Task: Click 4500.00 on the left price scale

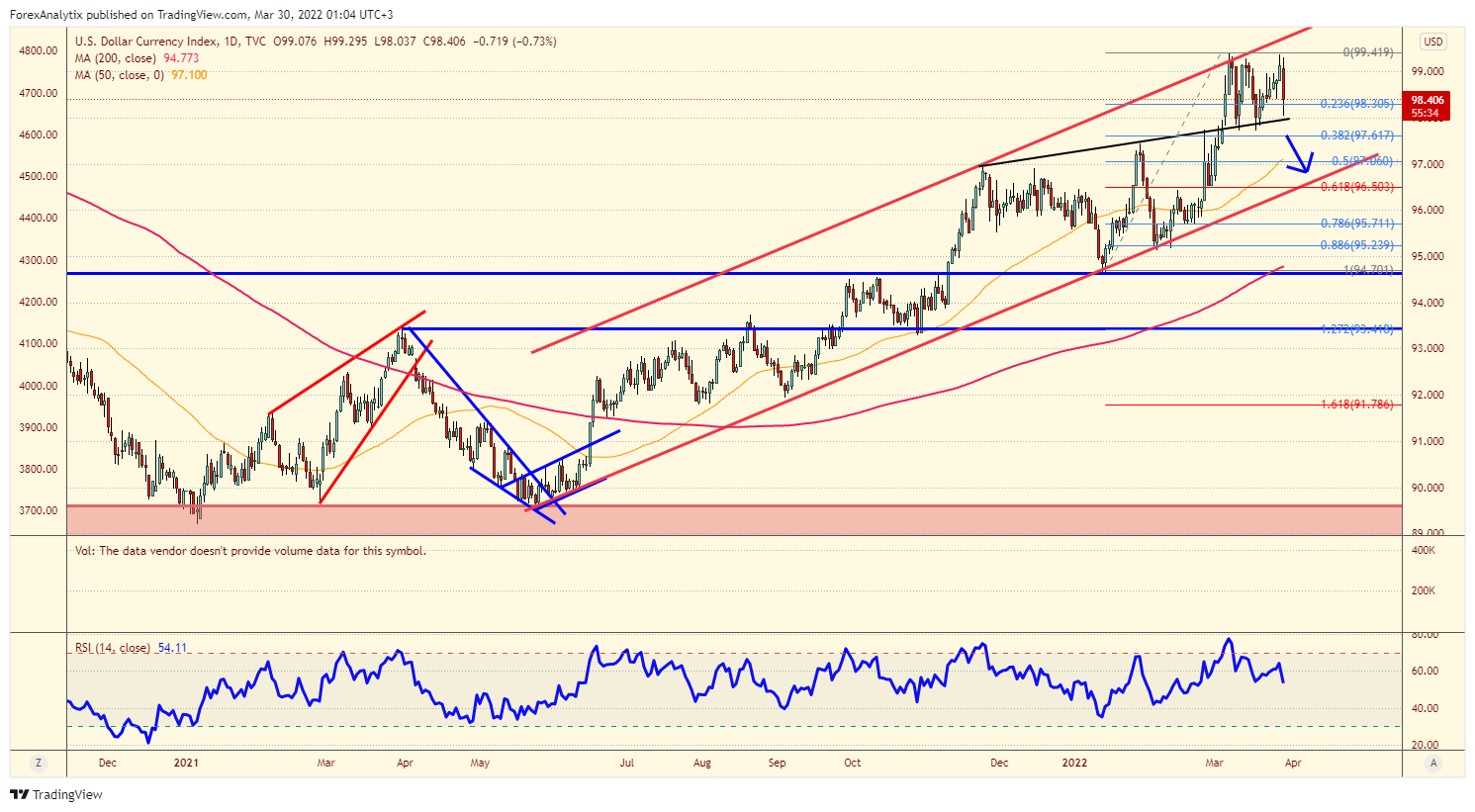Action: [x=39, y=176]
